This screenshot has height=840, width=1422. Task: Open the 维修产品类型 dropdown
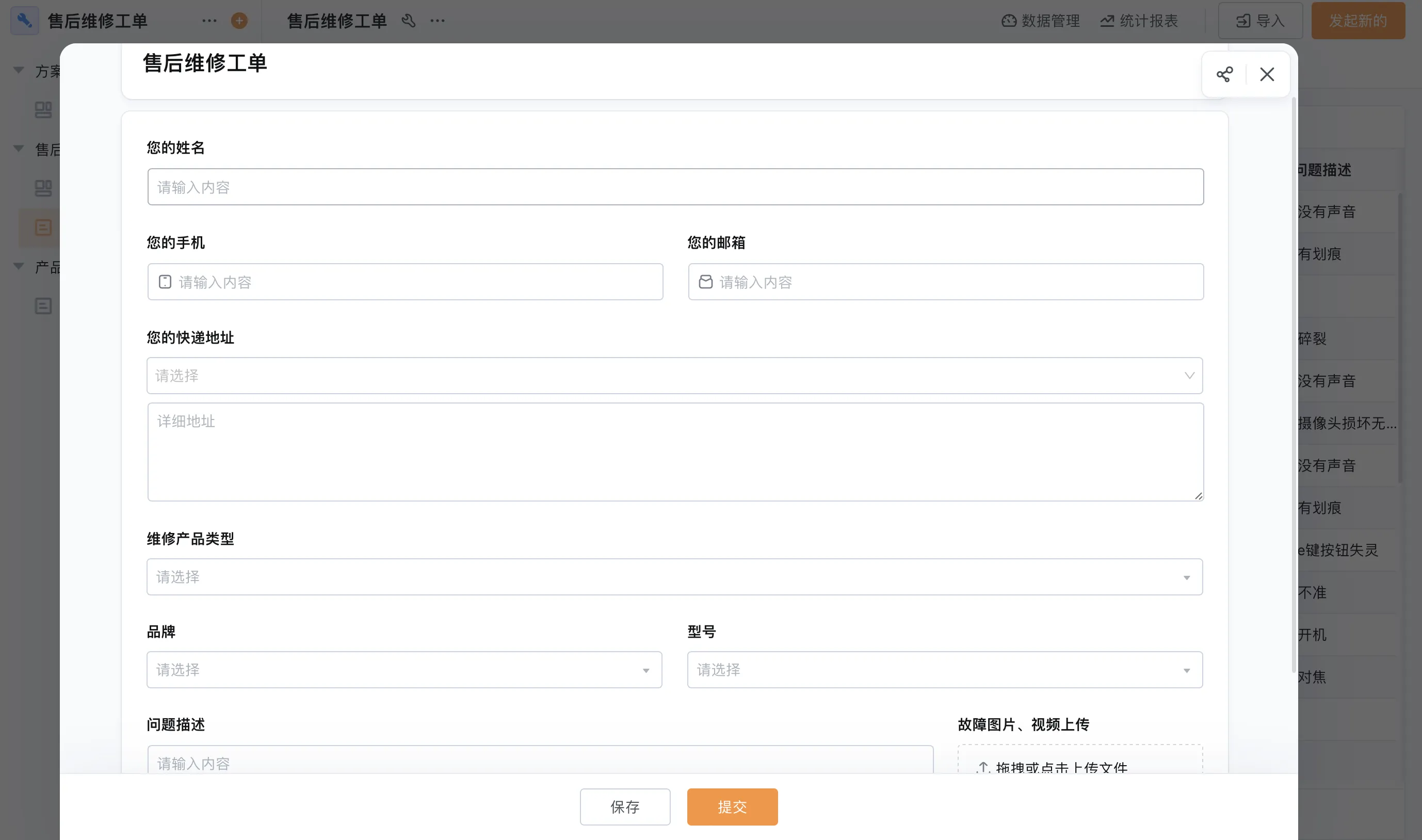coord(674,577)
